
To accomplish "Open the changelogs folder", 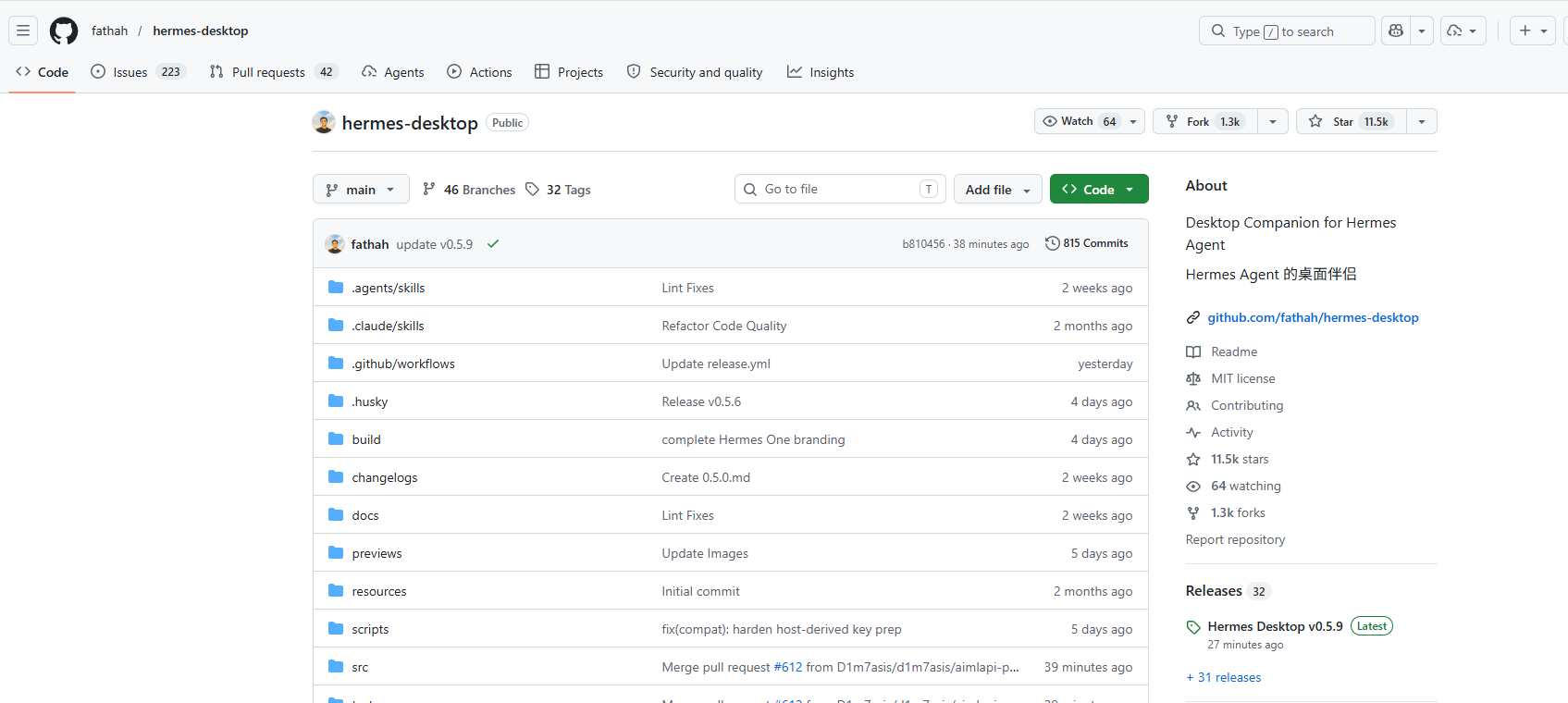I will click(385, 477).
